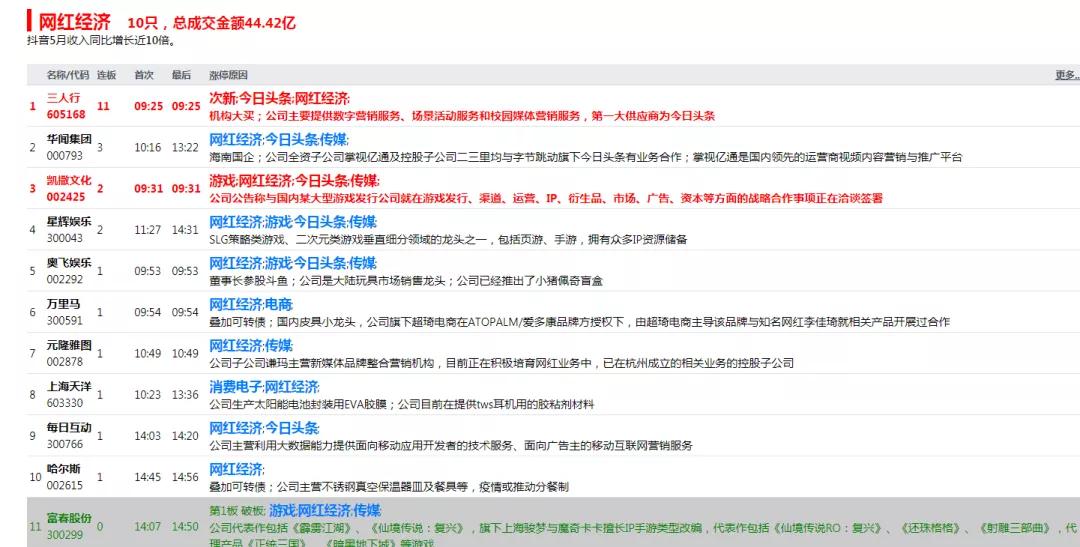Click the 抖音5月收入同比增长近10倍 subtitle
This screenshot has width=1080, height=547.
(102, 40)
